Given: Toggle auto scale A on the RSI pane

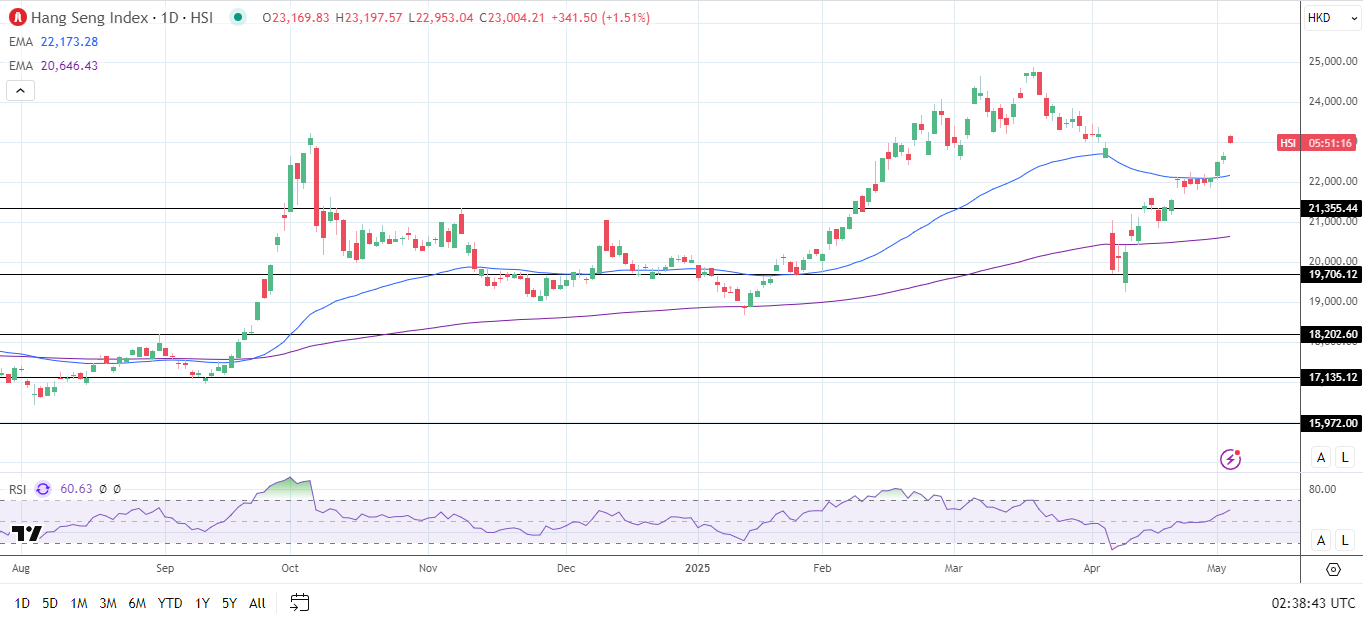Looking at the screenshot, I should pyautogui.click(x=1322, y=540).
